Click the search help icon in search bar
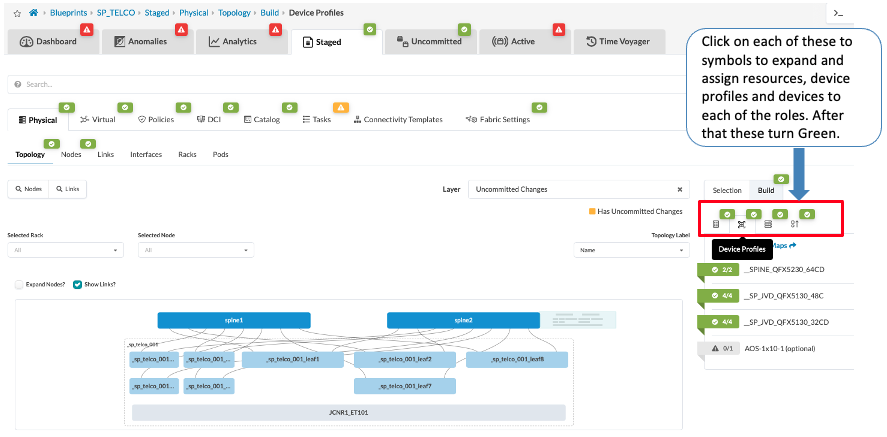 [18, 84]
